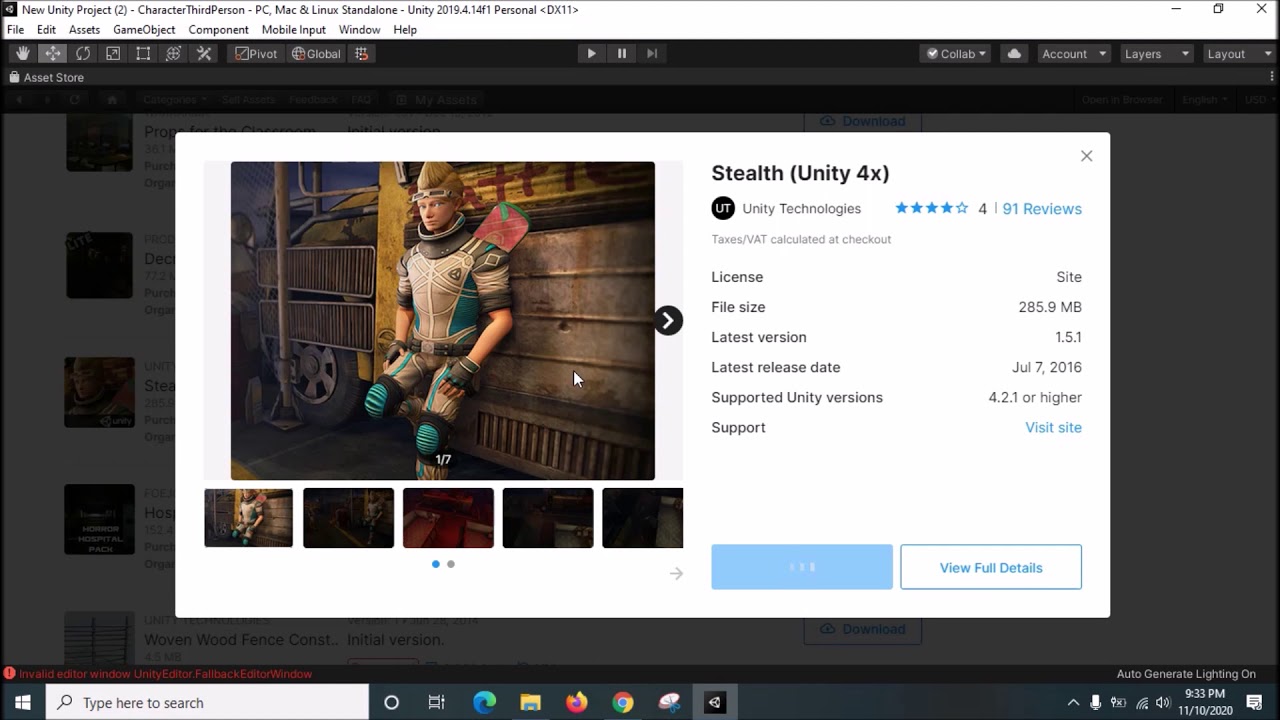Open the Visit site support link
Screen dimensions: 1280x720
[x=1053, y=427]
